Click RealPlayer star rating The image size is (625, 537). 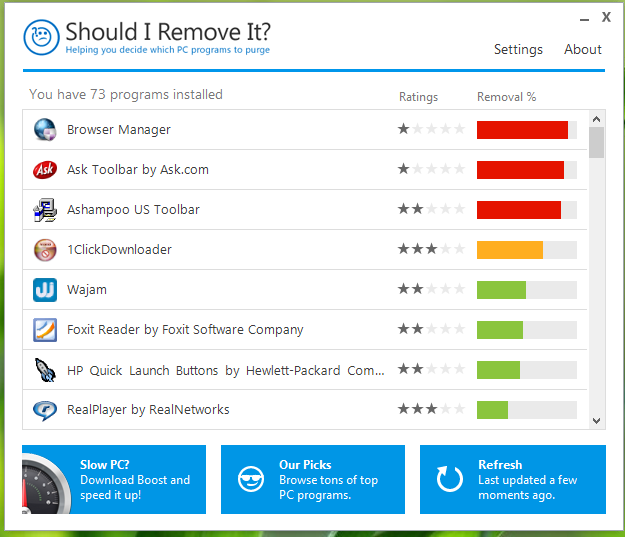[431, 409]
